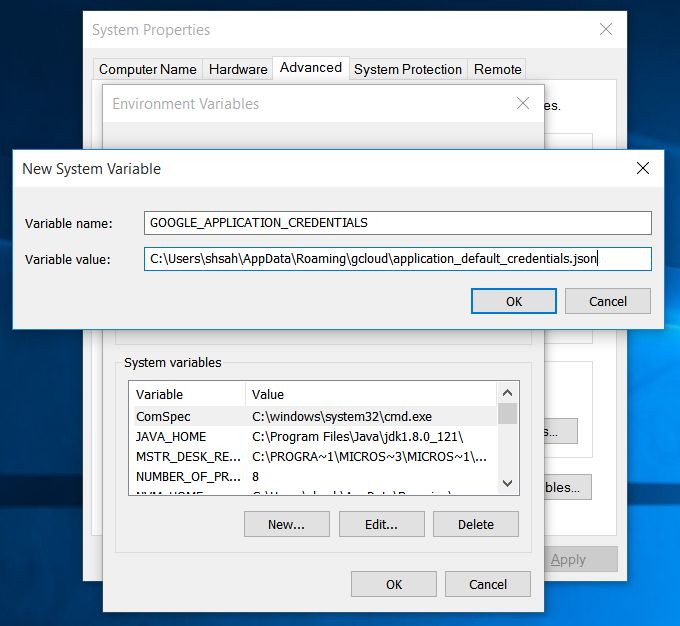Select the NUMBER_OF_PR... variable row
This screenshot has width=680, height=626.
315,476
